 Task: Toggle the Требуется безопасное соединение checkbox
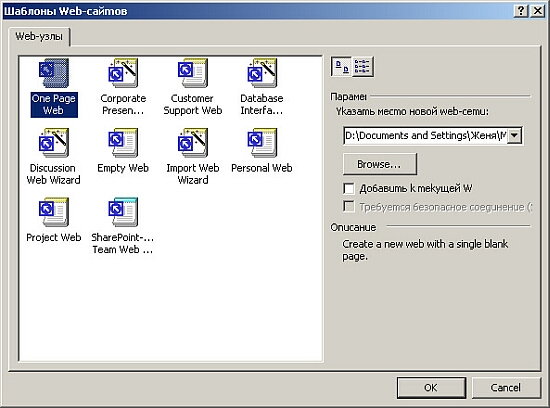(349, 207)
